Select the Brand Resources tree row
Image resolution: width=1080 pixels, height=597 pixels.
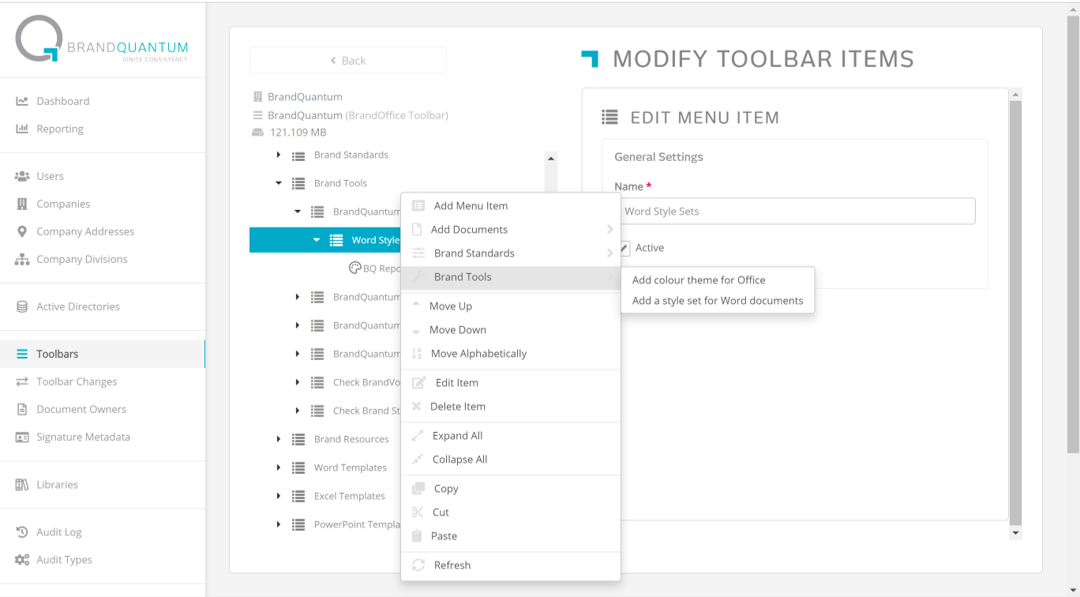pyautogui.click(x=351, y=439)
